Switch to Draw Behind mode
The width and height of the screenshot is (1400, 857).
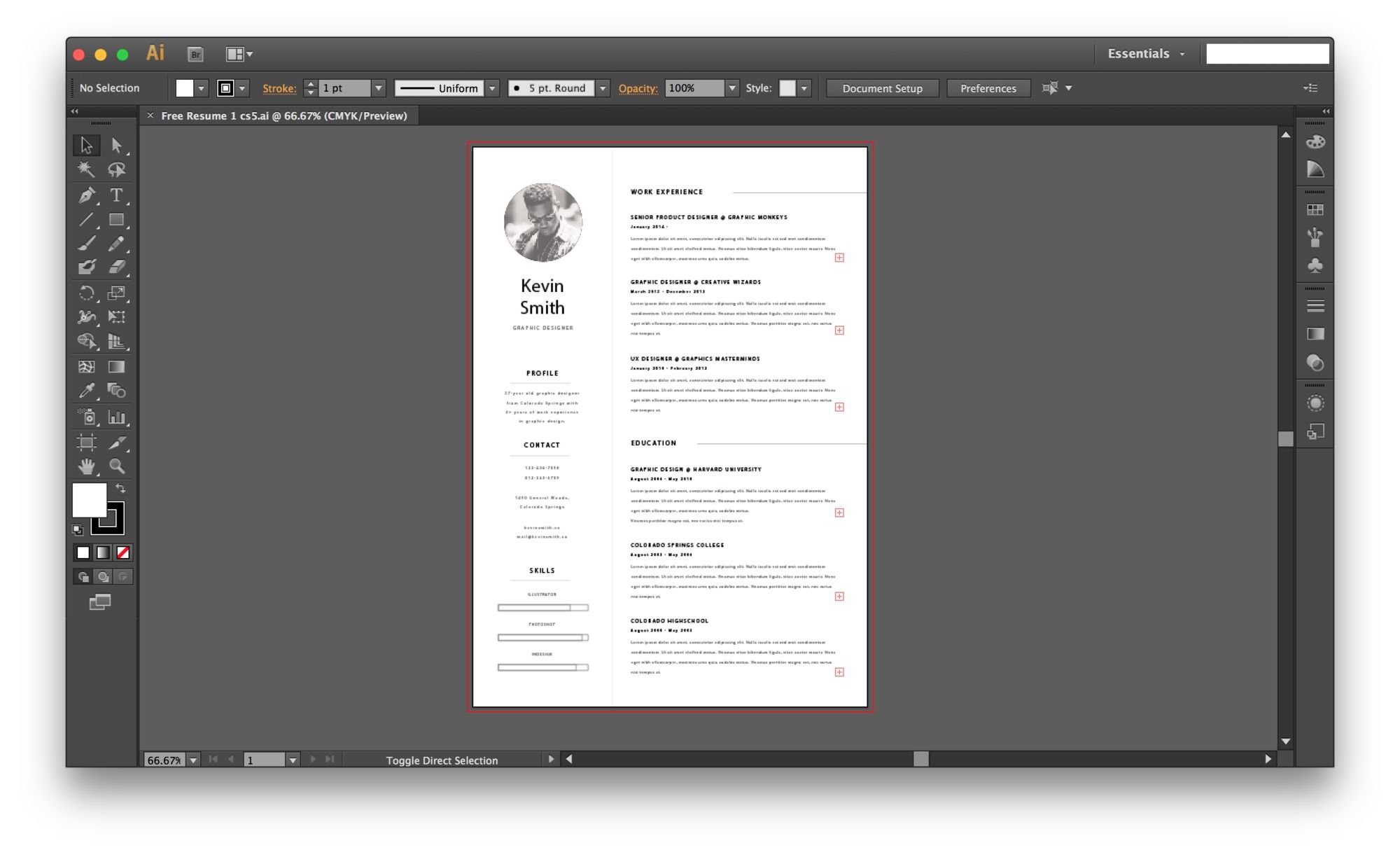pos(103,576)
